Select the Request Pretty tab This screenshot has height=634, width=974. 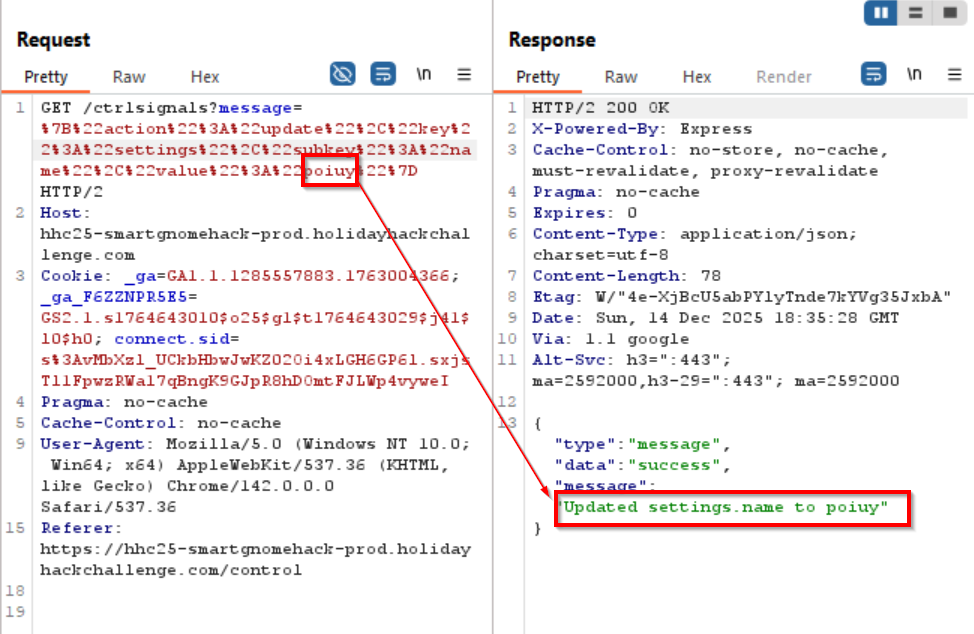(x=46, y=77)
